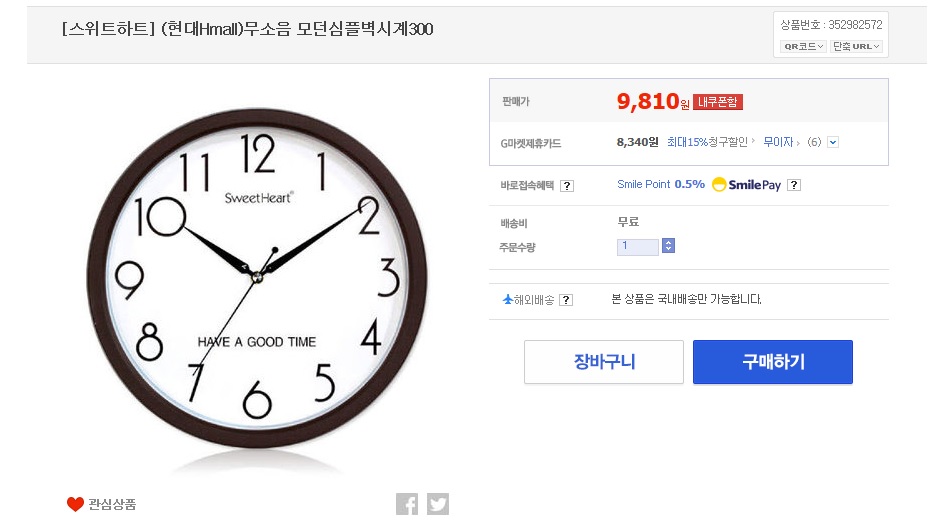Share product via Twitter bird icon
Viewport: 932px width, 526px height.
pyautogui.click(x=438, y=504)
